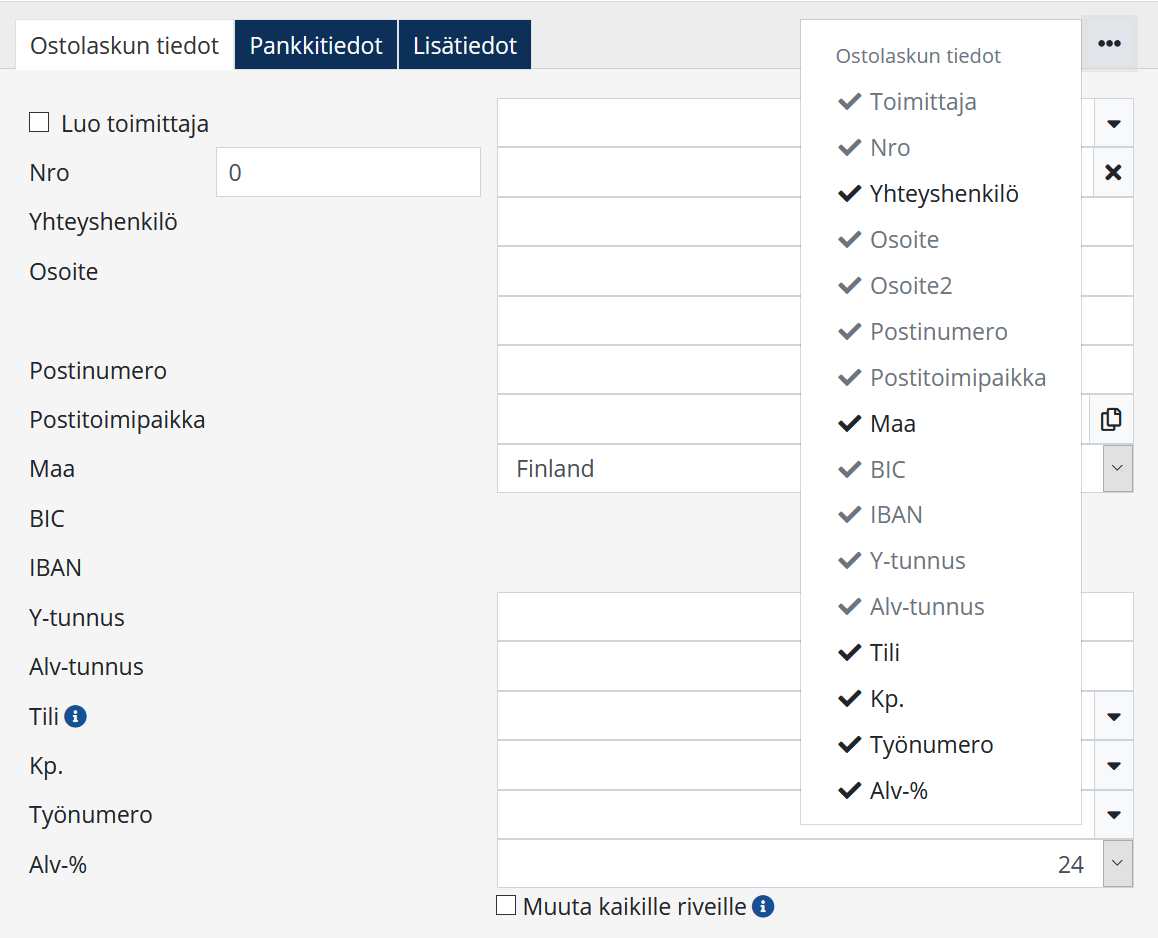
Task: Expand the Tili account dropdown arrow
Action: point(1113,716)
